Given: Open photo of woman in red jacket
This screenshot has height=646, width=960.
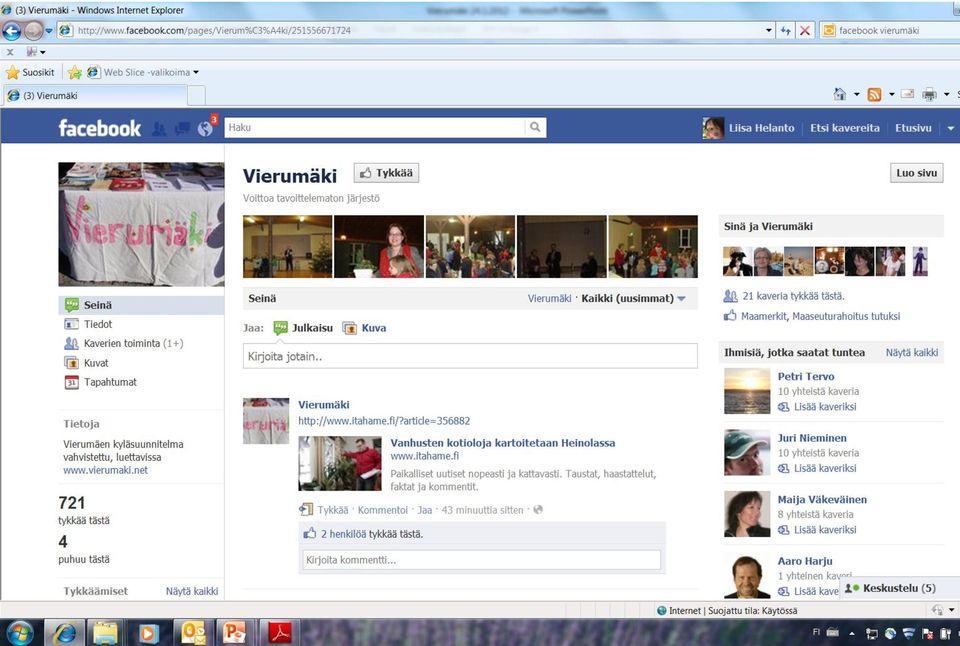Looking at the screenshot, I should click(x=379, y=246).
